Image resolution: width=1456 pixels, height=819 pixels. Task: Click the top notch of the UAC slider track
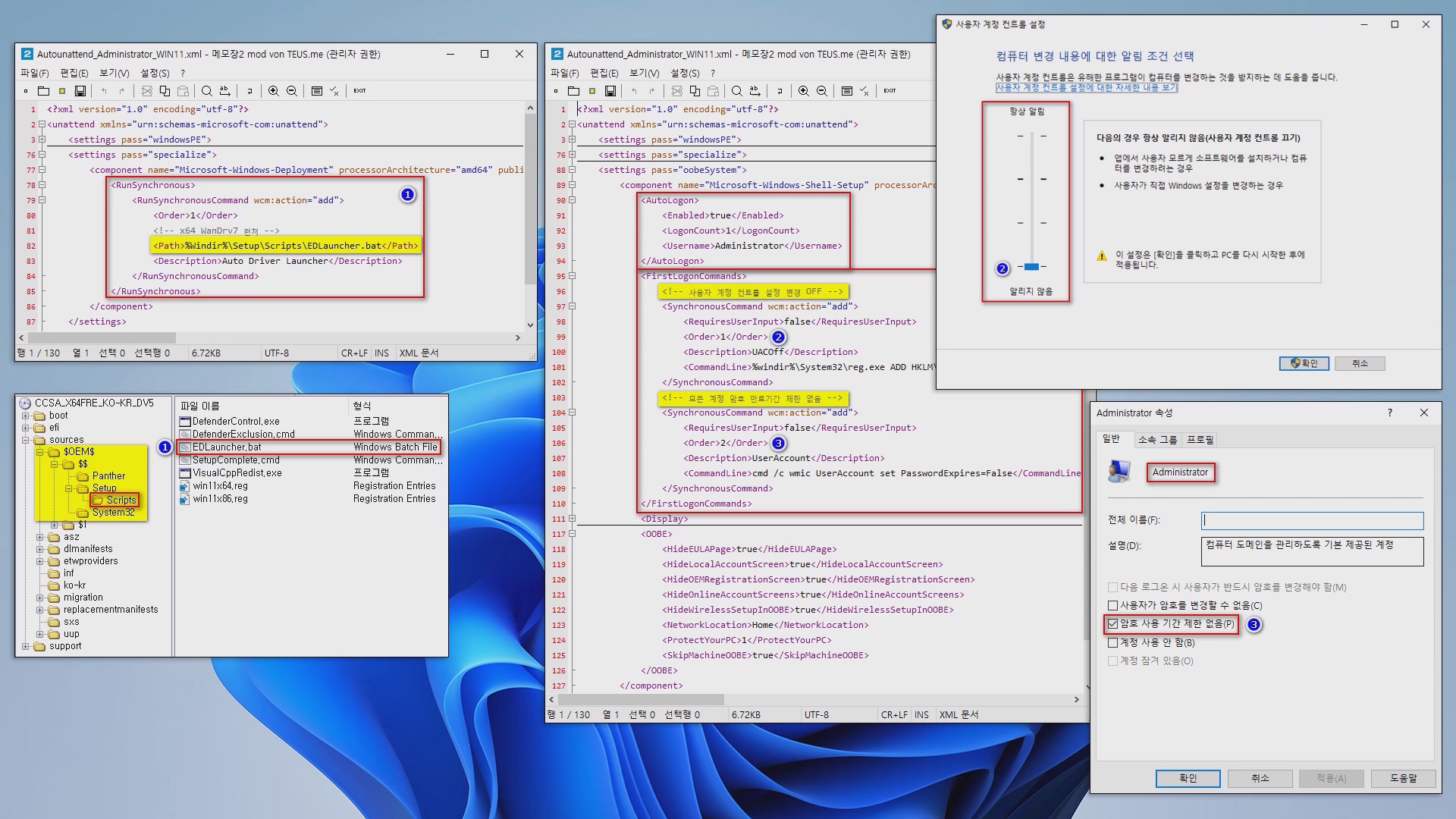pos(1031,136)
